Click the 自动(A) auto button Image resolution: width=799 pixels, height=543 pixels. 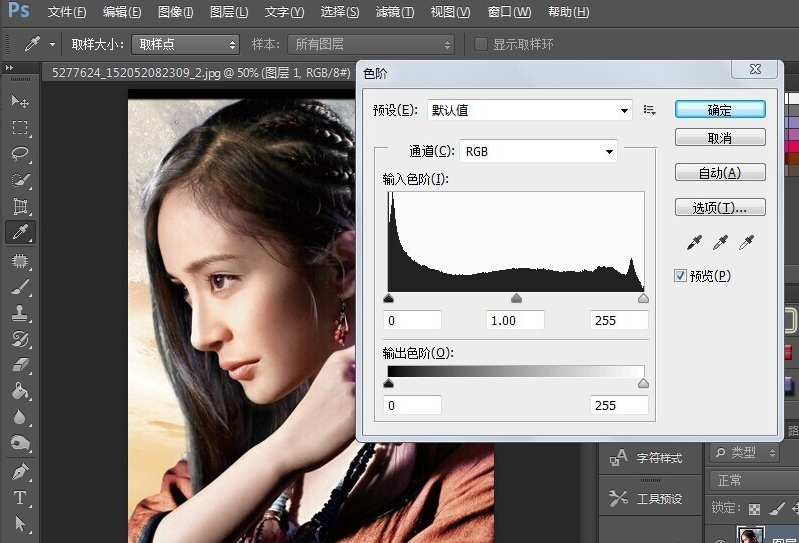[x=720, y=173]
